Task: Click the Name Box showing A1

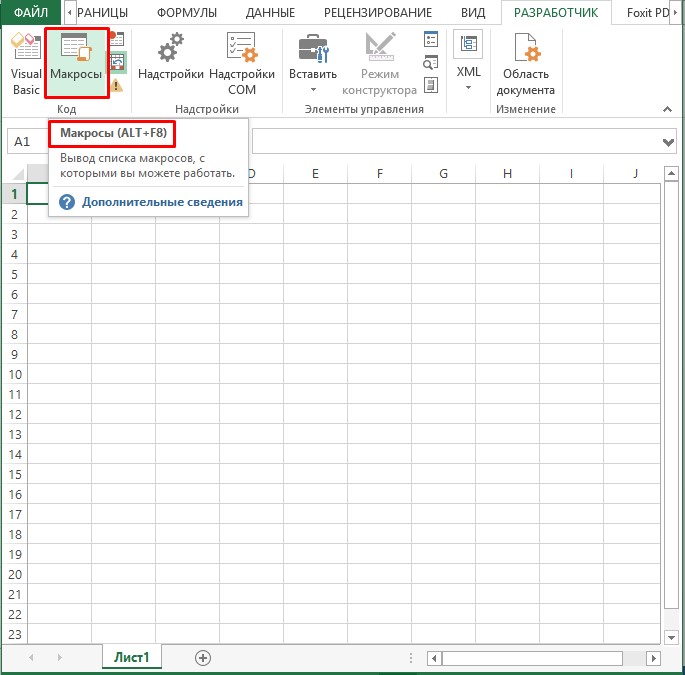Action: tap(28, 142)
